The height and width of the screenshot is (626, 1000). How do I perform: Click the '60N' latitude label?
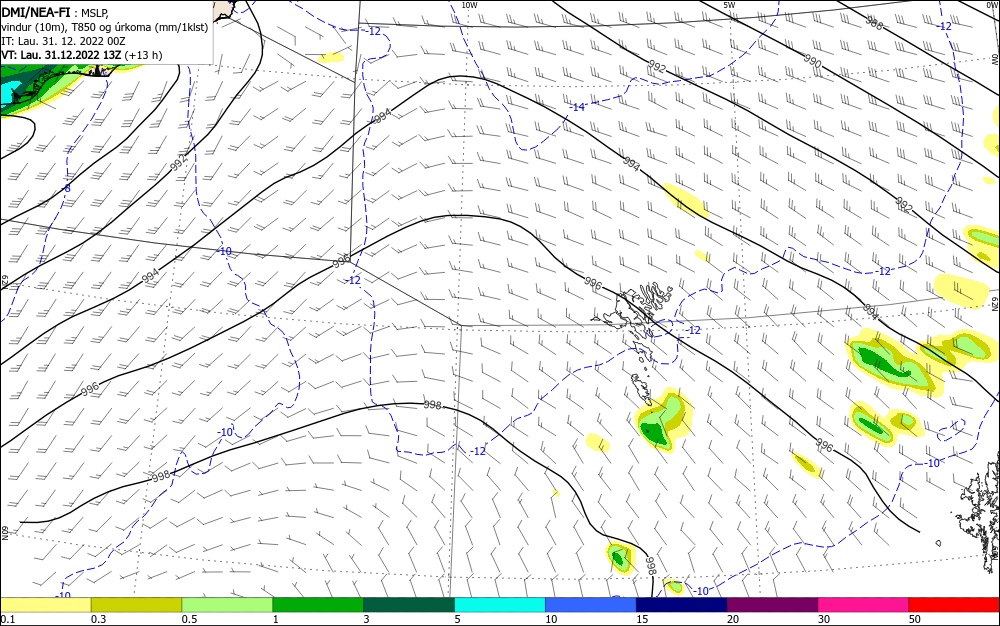click(5, 532)
